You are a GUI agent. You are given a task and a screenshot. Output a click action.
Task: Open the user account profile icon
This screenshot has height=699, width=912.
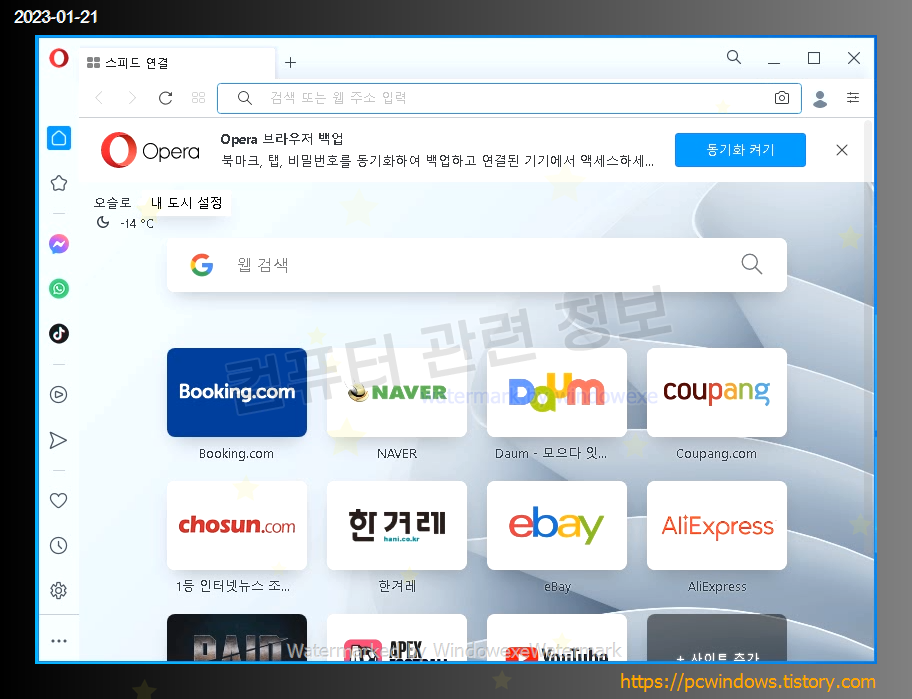(x=820, y=99)
